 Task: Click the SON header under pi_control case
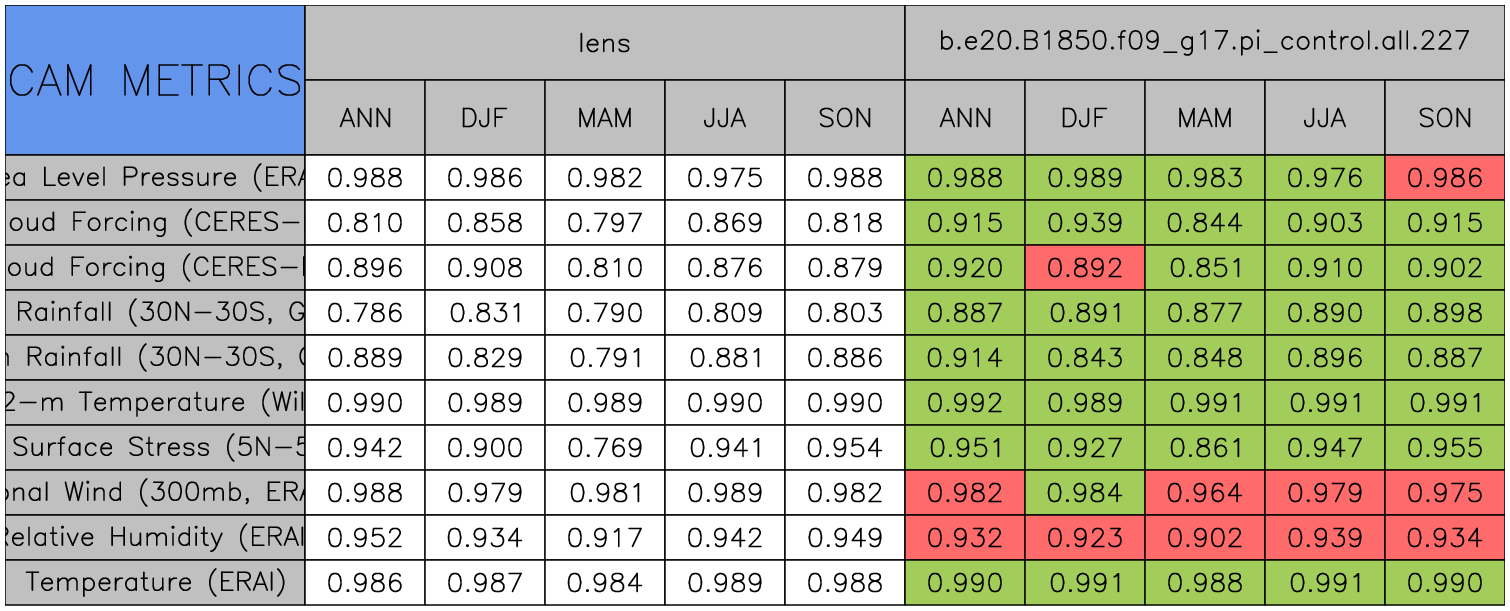click(x=1445, y=118)
